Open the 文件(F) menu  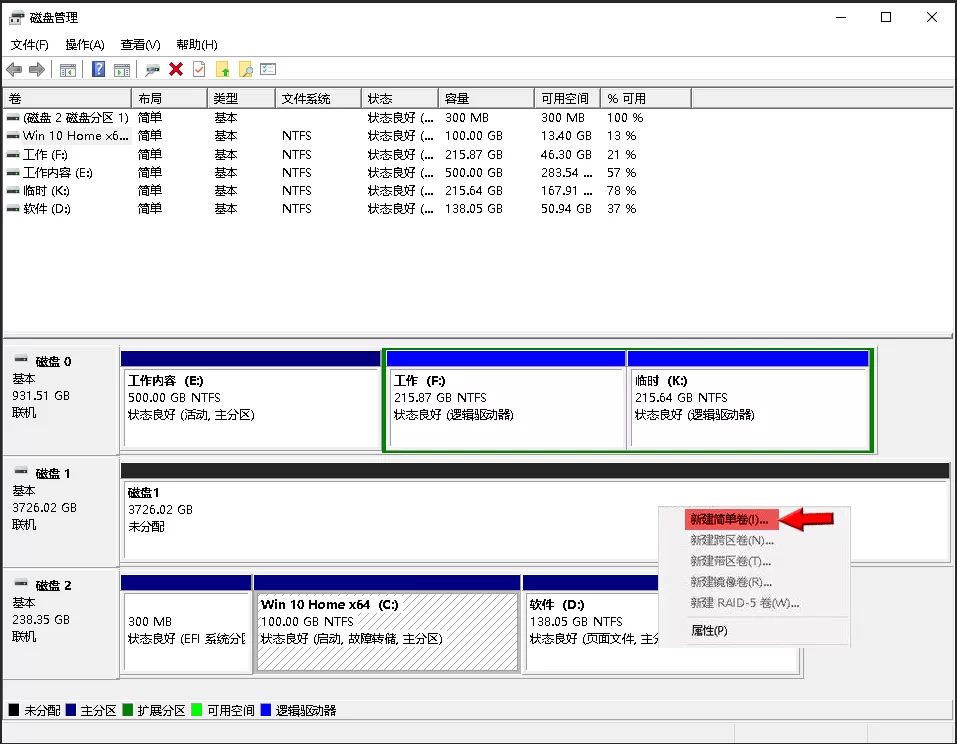29,45
